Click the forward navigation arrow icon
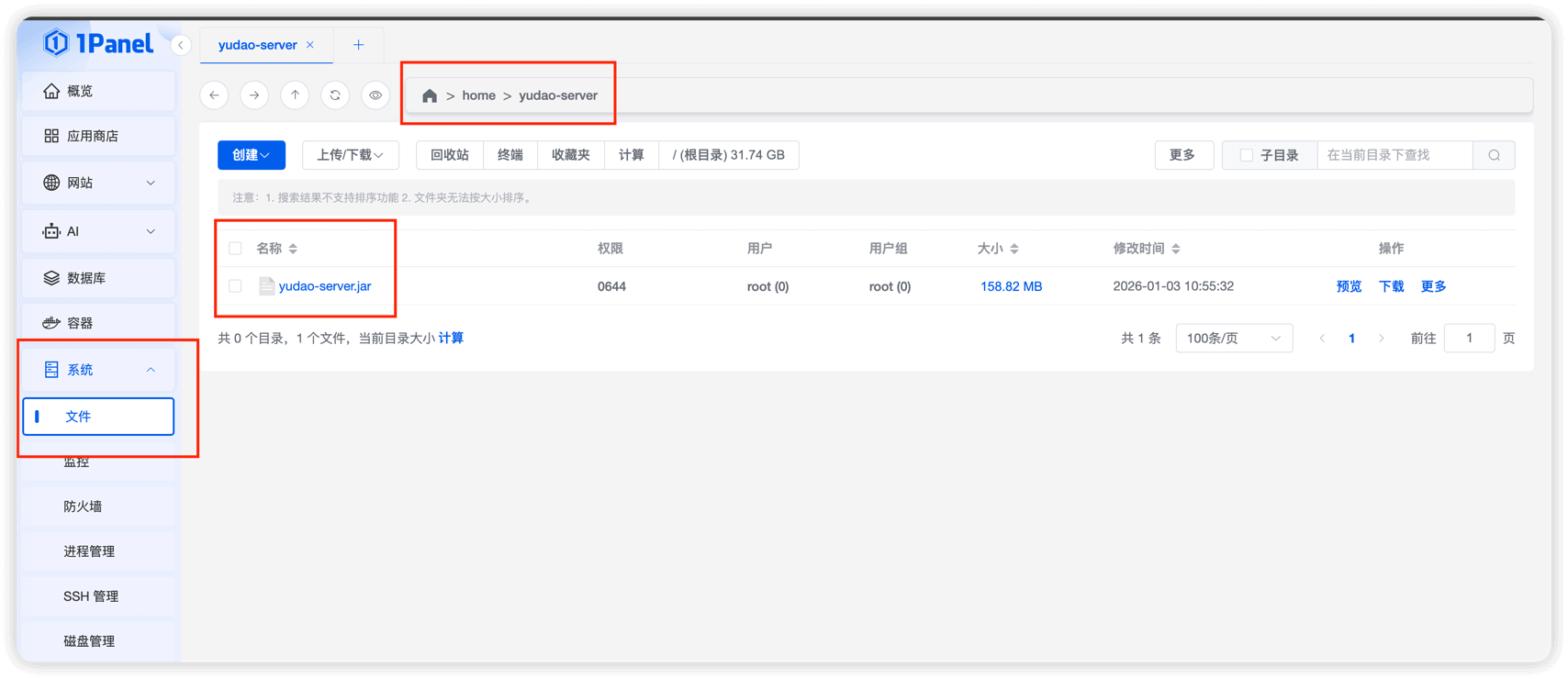The width and height of the screenshot is (1568, 679). coord(254,95)
